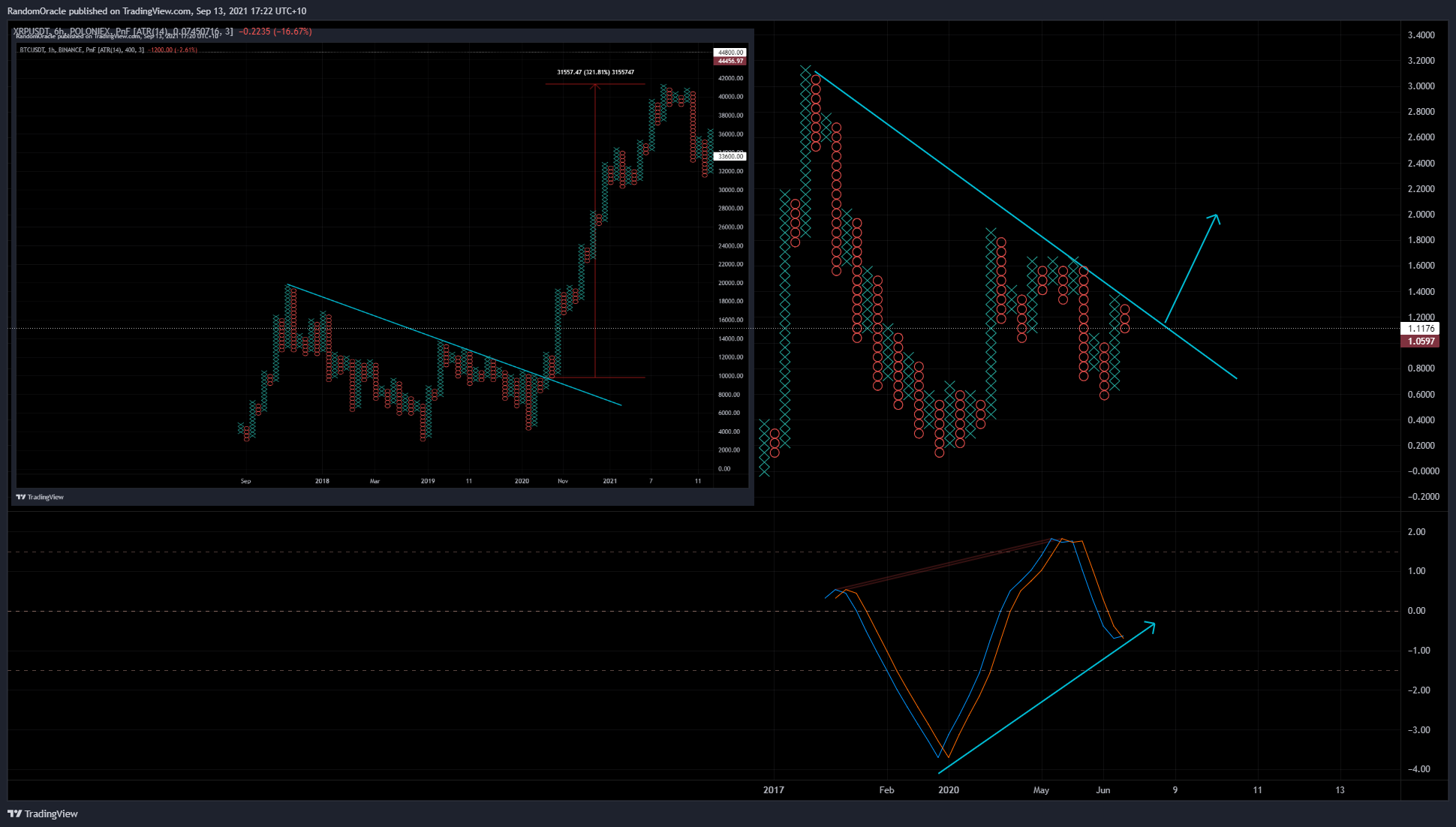Viewport: 1456px width, 827px height.
Task: Click the 44800.00 price label in inset chart
Action: click(730, 53)
